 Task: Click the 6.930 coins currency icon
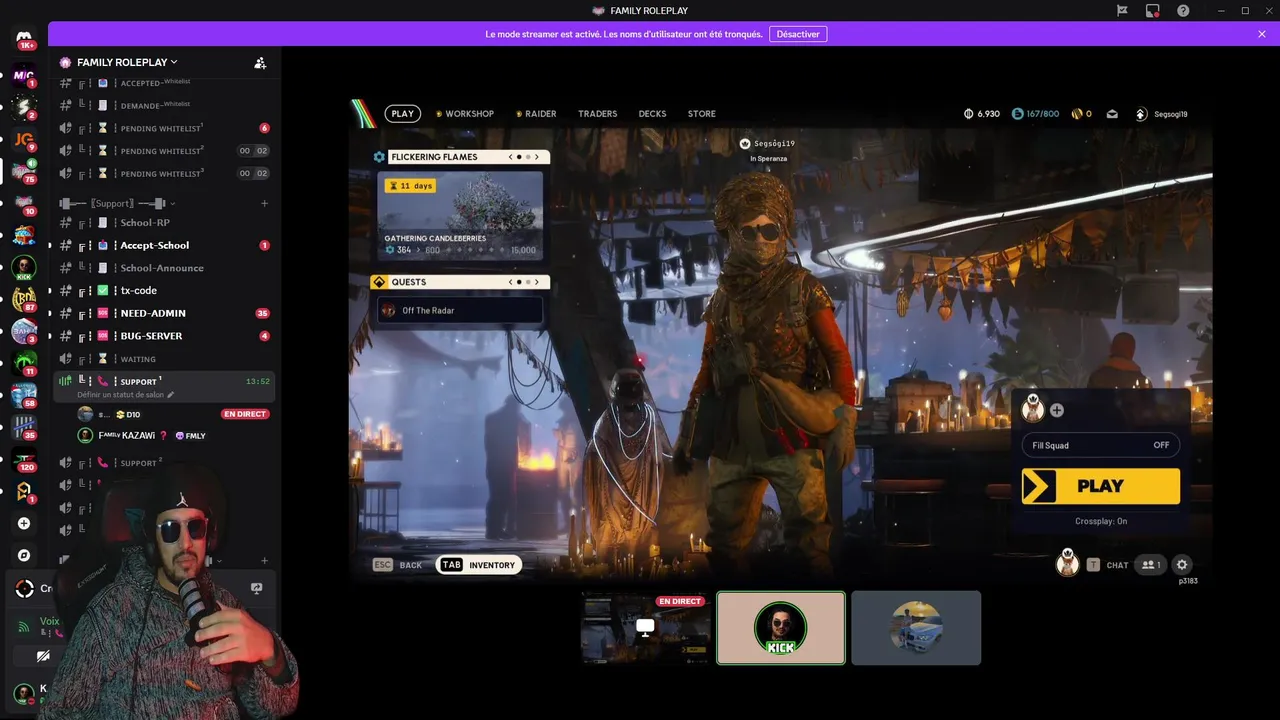(x=968, y=114)
